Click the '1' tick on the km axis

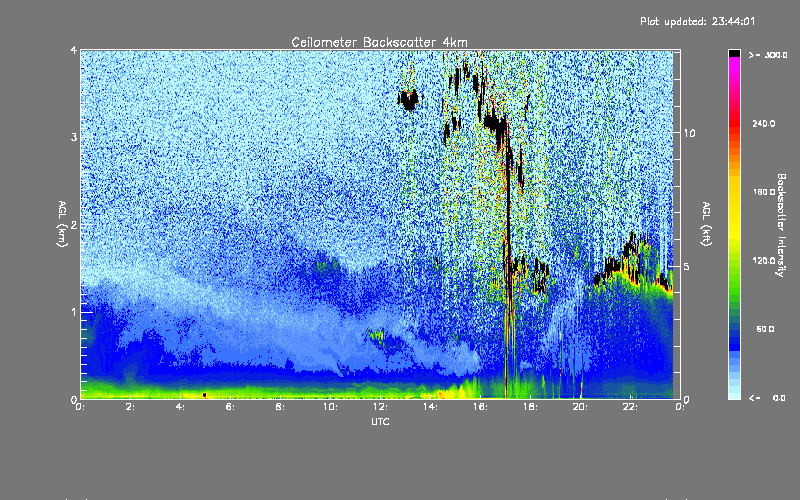(x=74, y=312)
